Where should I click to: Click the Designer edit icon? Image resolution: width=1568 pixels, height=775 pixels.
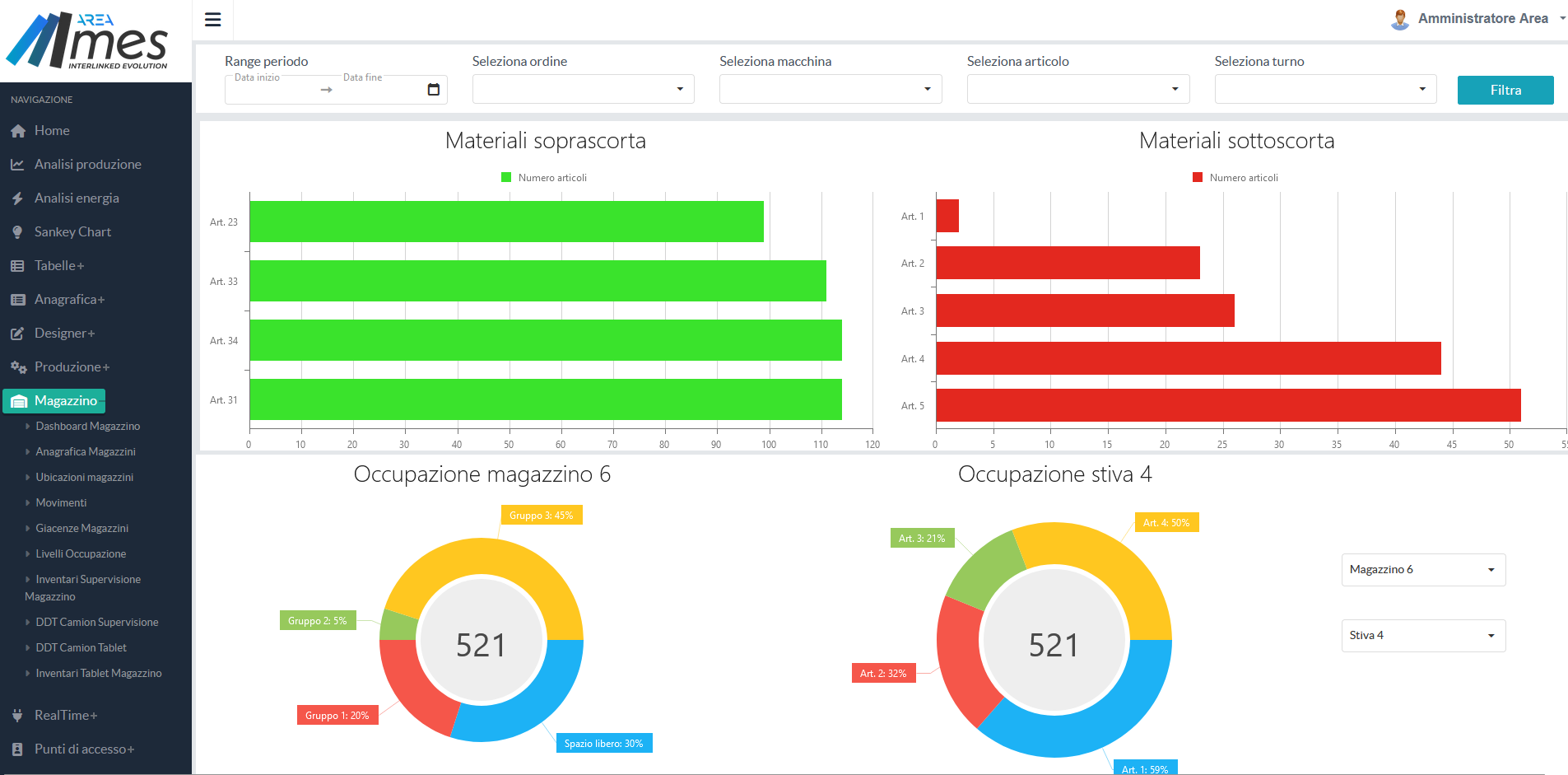click(x=17, y=334)
